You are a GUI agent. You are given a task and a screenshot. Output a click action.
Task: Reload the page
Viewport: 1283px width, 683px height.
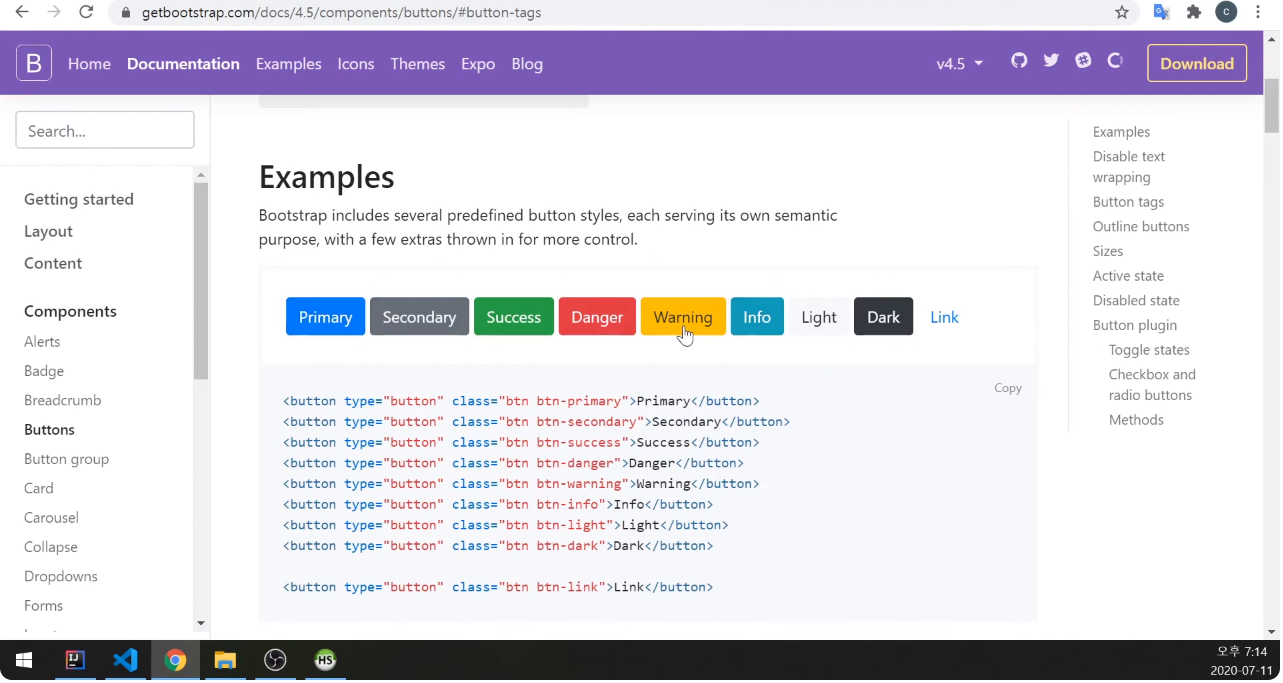86,12
